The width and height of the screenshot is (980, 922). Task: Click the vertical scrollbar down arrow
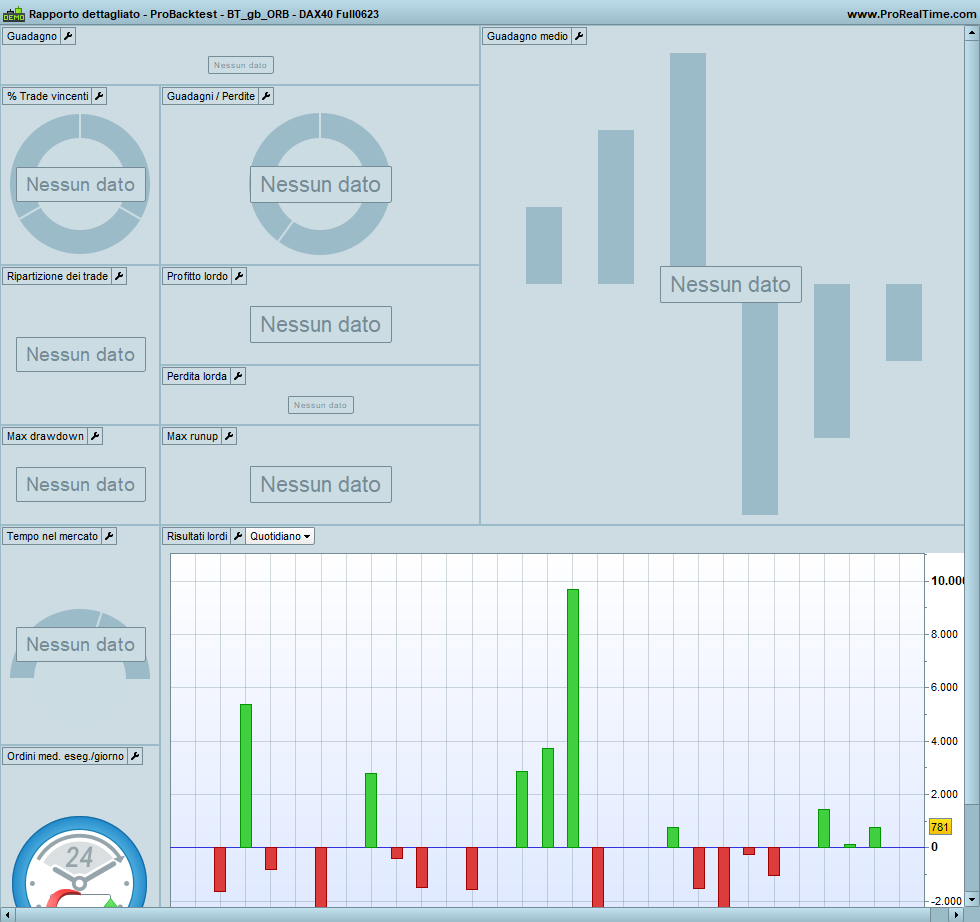[x=972, y=899]
